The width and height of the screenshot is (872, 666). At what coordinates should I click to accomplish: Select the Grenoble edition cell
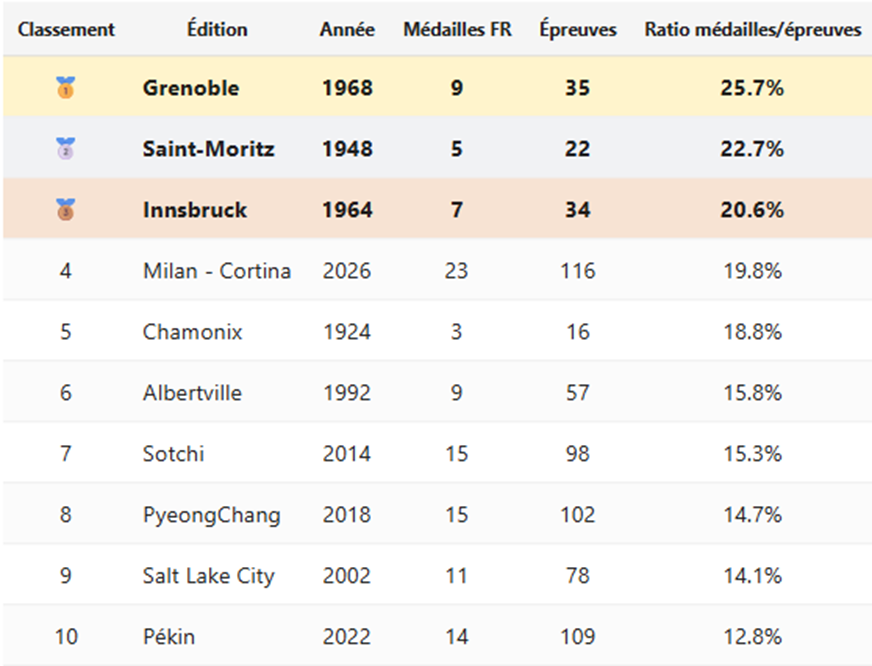pyautogui.click(x=191, y=88)
